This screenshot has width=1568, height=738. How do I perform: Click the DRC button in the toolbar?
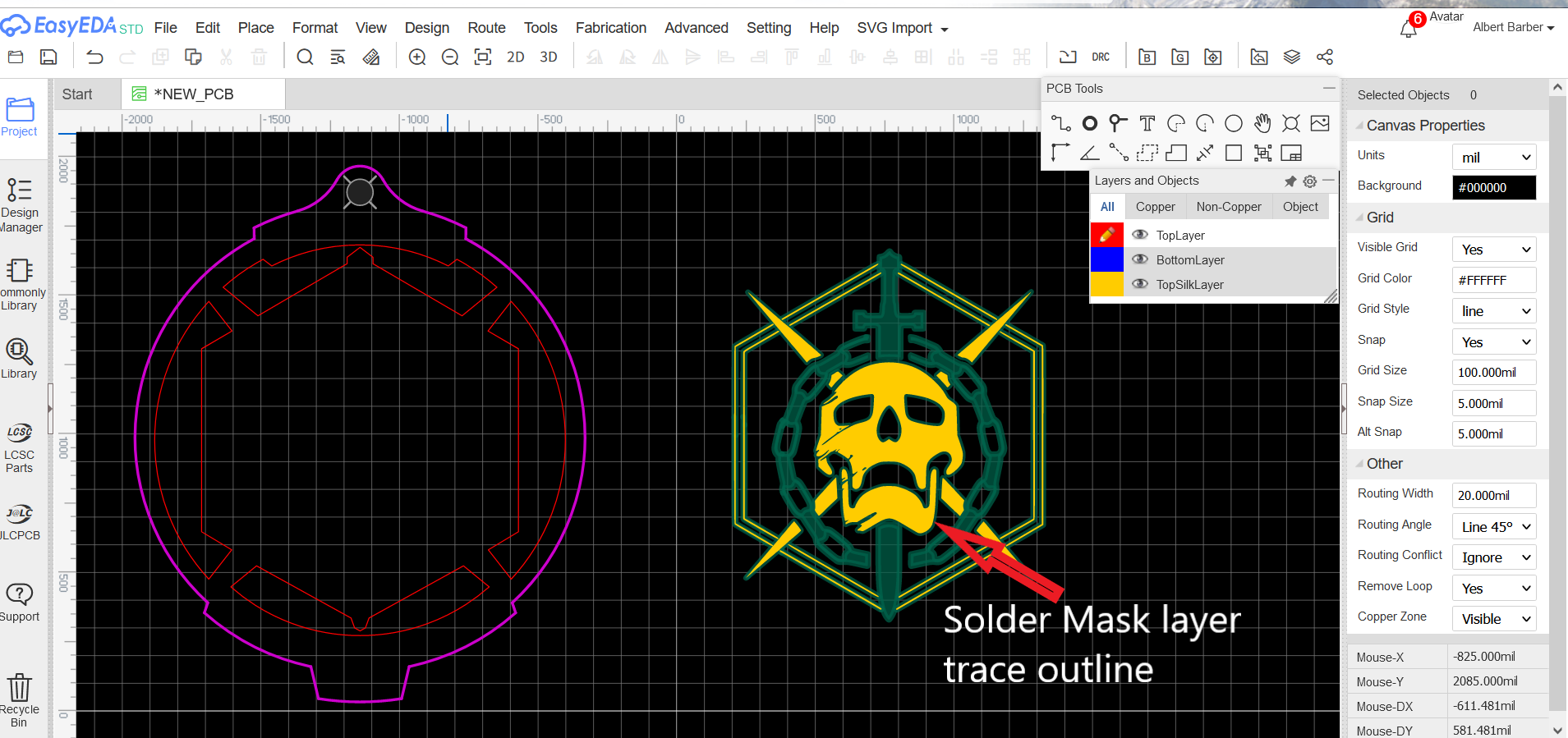1101,57
